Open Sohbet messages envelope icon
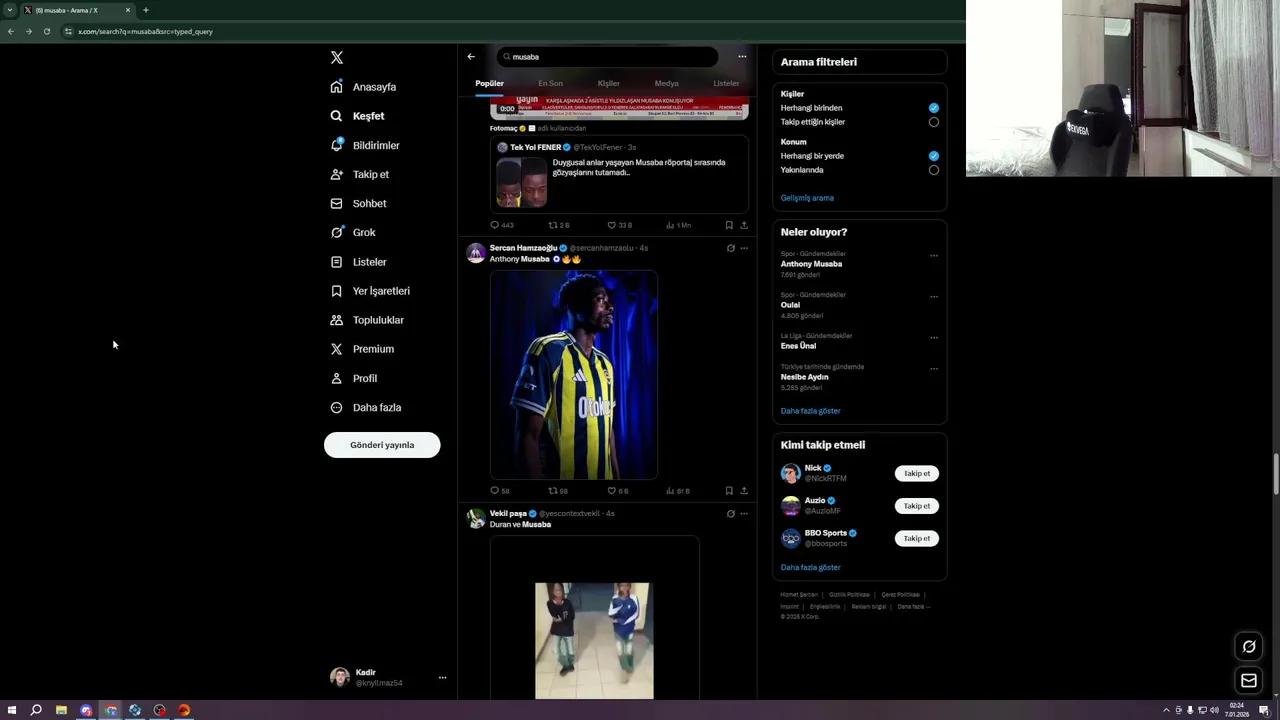 (x=337, y=203)
